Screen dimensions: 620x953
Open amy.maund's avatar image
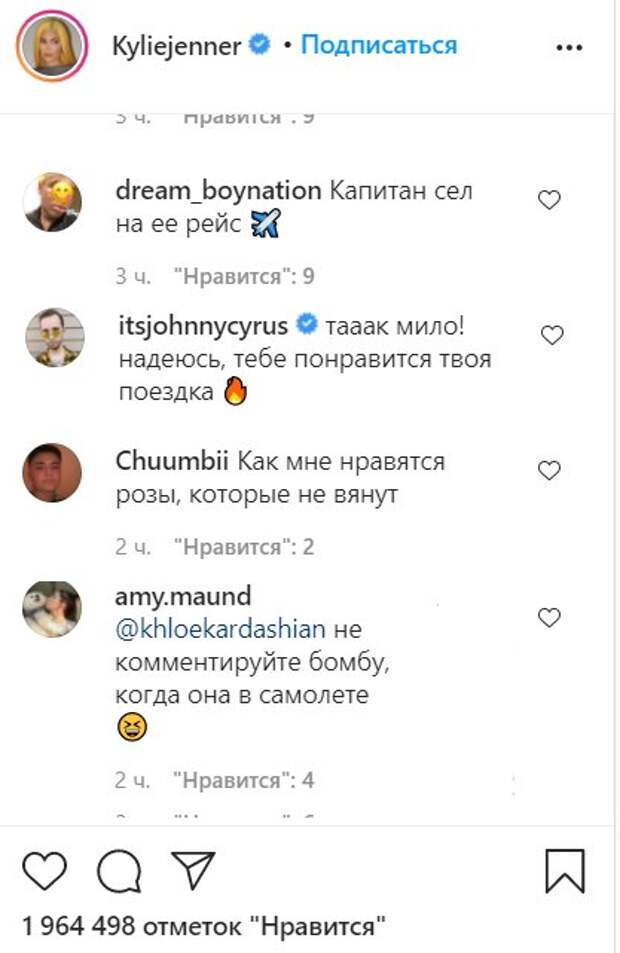pyautogui.click(x=52, y=608)
